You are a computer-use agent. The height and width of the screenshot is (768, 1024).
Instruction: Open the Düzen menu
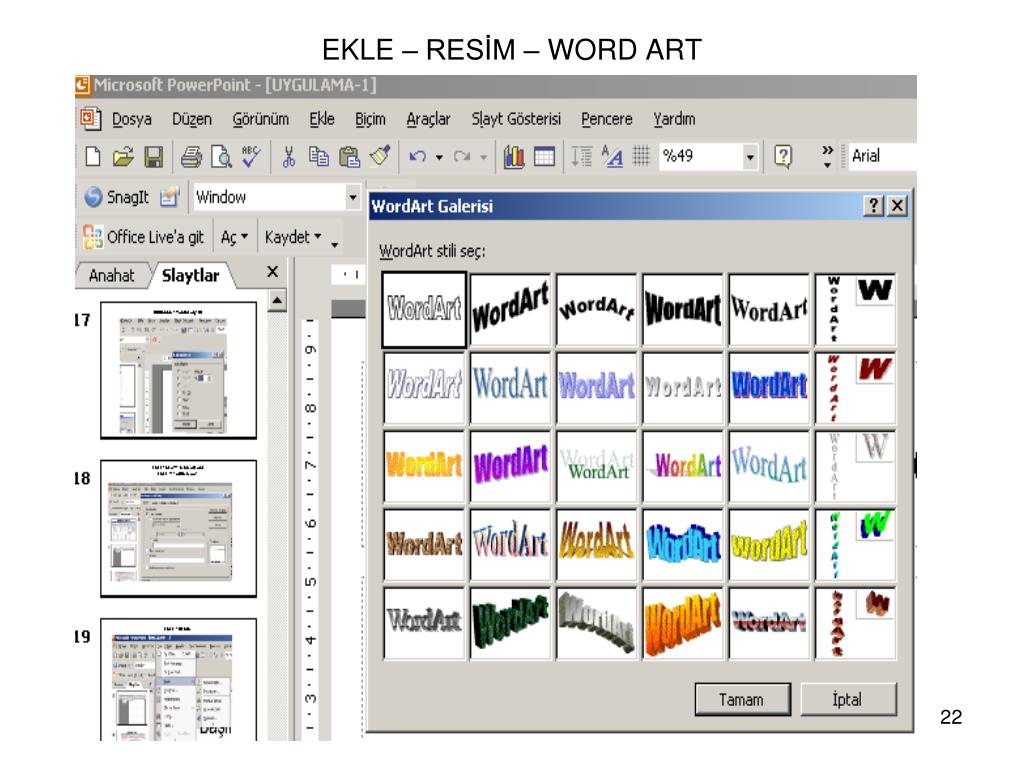(x=192, y=120)
